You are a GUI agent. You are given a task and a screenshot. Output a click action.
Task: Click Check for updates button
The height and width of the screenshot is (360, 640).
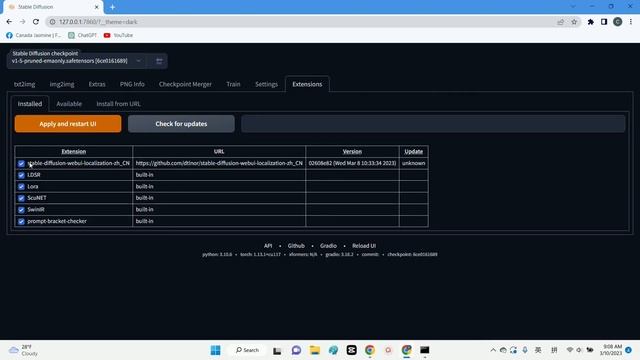181,124
